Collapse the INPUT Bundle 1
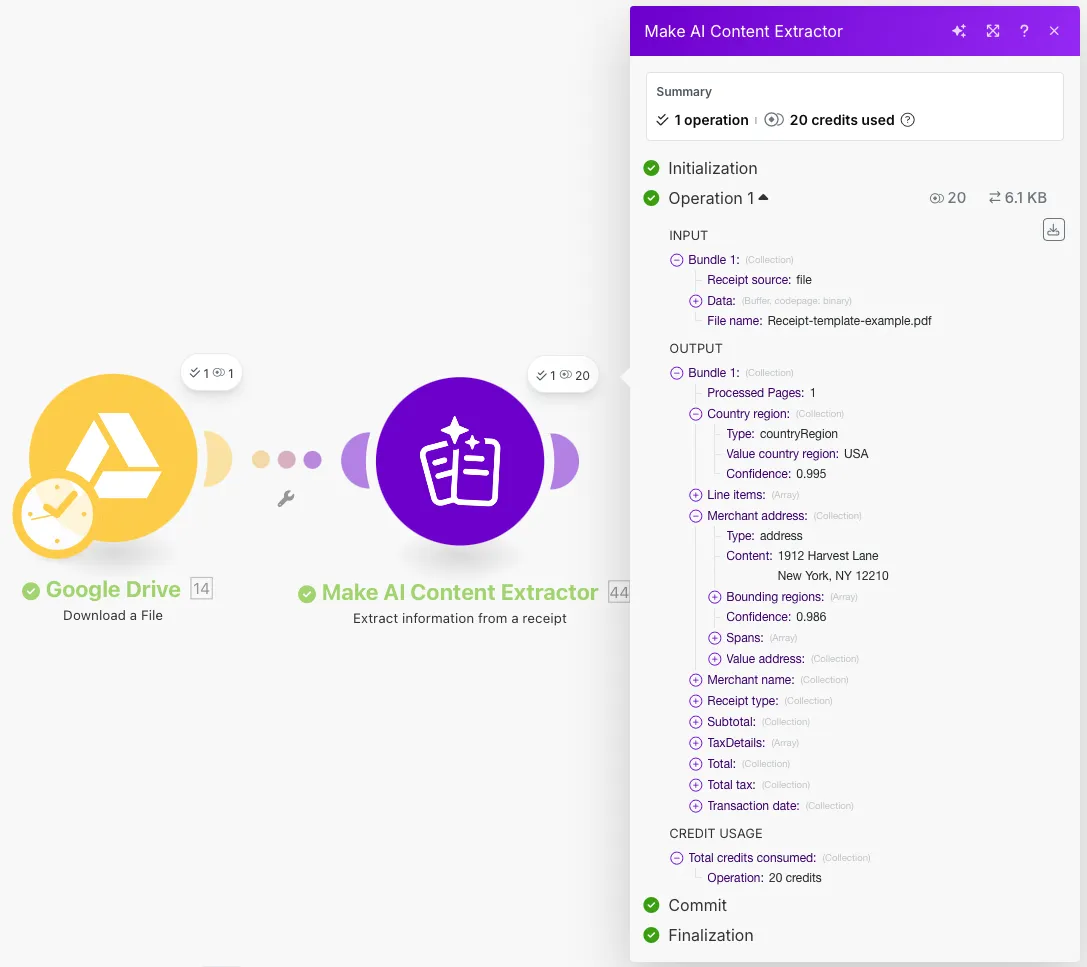1087x967 pixels. (677, 260)
